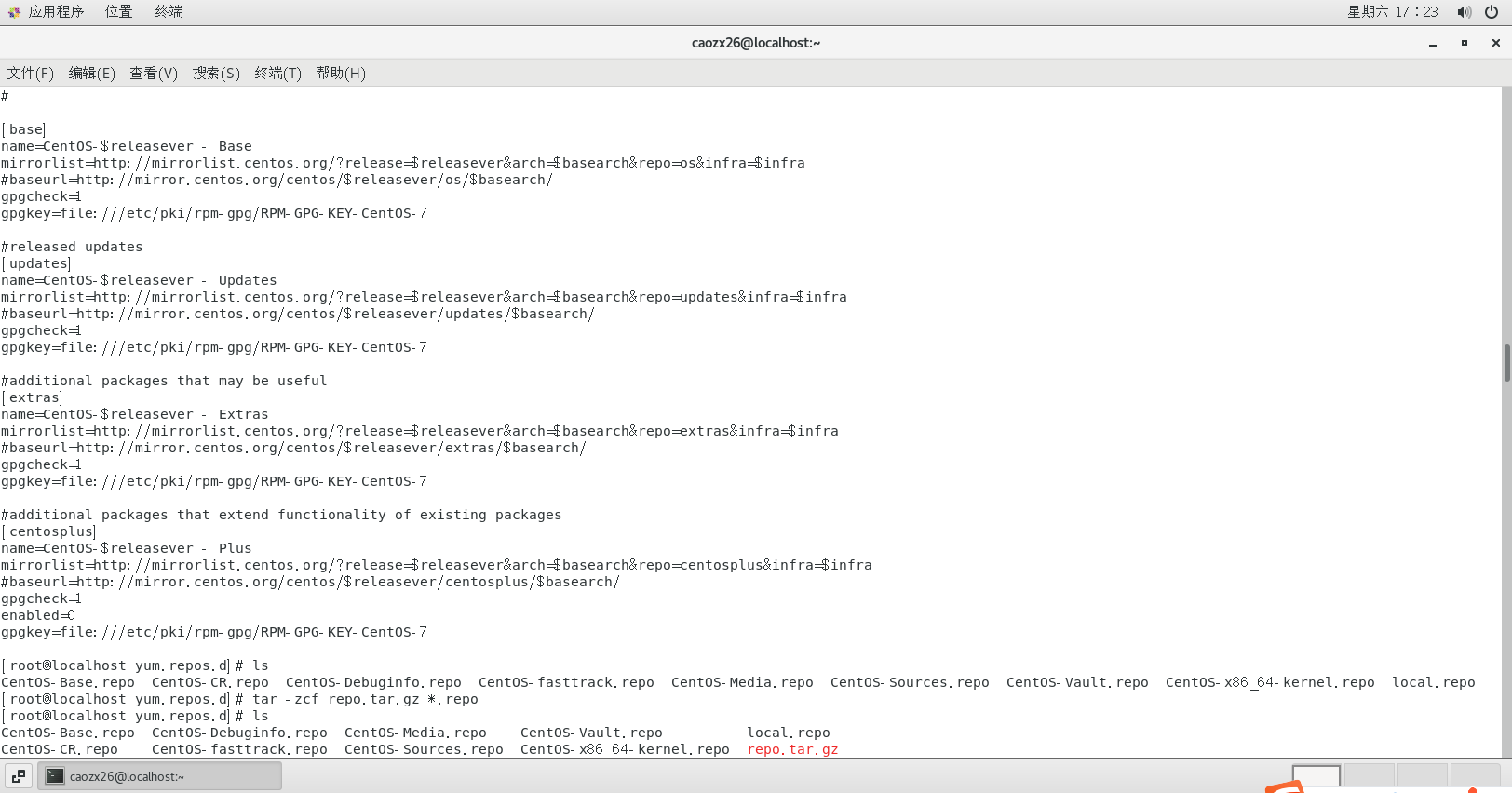Image resolution: width=1512 pixels, height=793 pixels.
Task: Click the mirrorlist line with repo=centosplus
Action: point(437,565)
